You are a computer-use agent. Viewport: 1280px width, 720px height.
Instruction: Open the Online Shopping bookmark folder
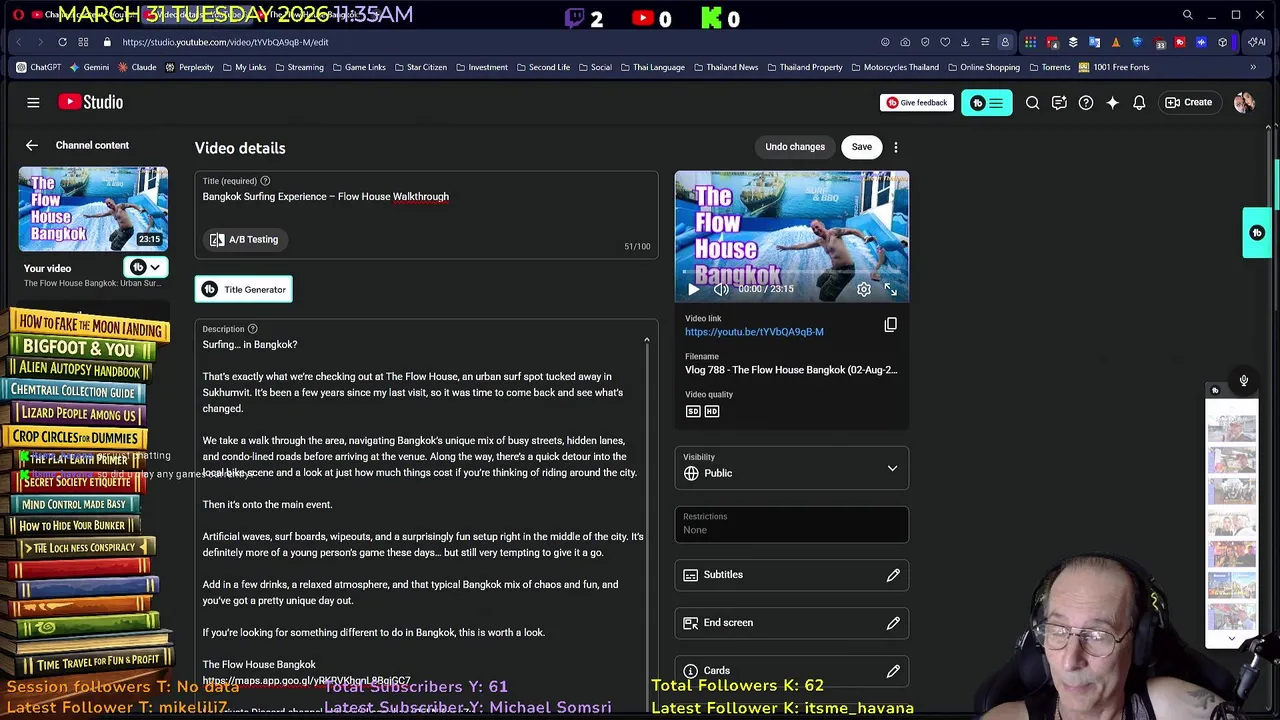pyautogui.click(x=983, y=67)
